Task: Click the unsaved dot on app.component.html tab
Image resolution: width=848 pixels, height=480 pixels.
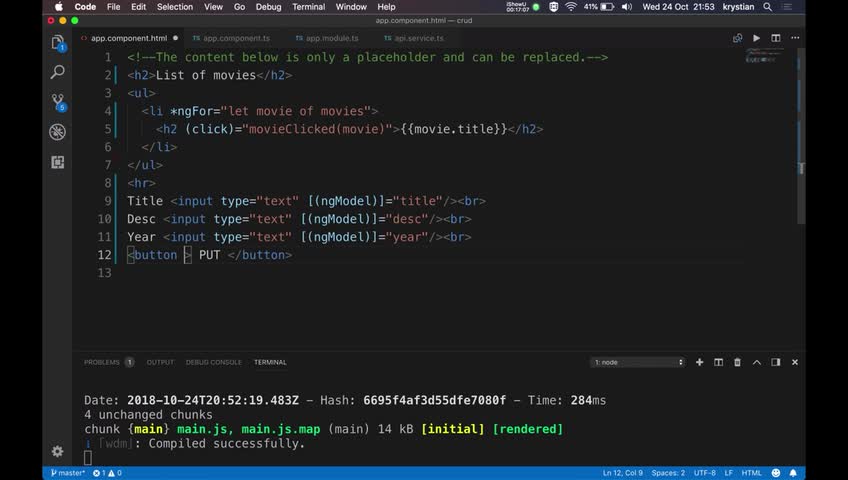Action: point(175,38)
